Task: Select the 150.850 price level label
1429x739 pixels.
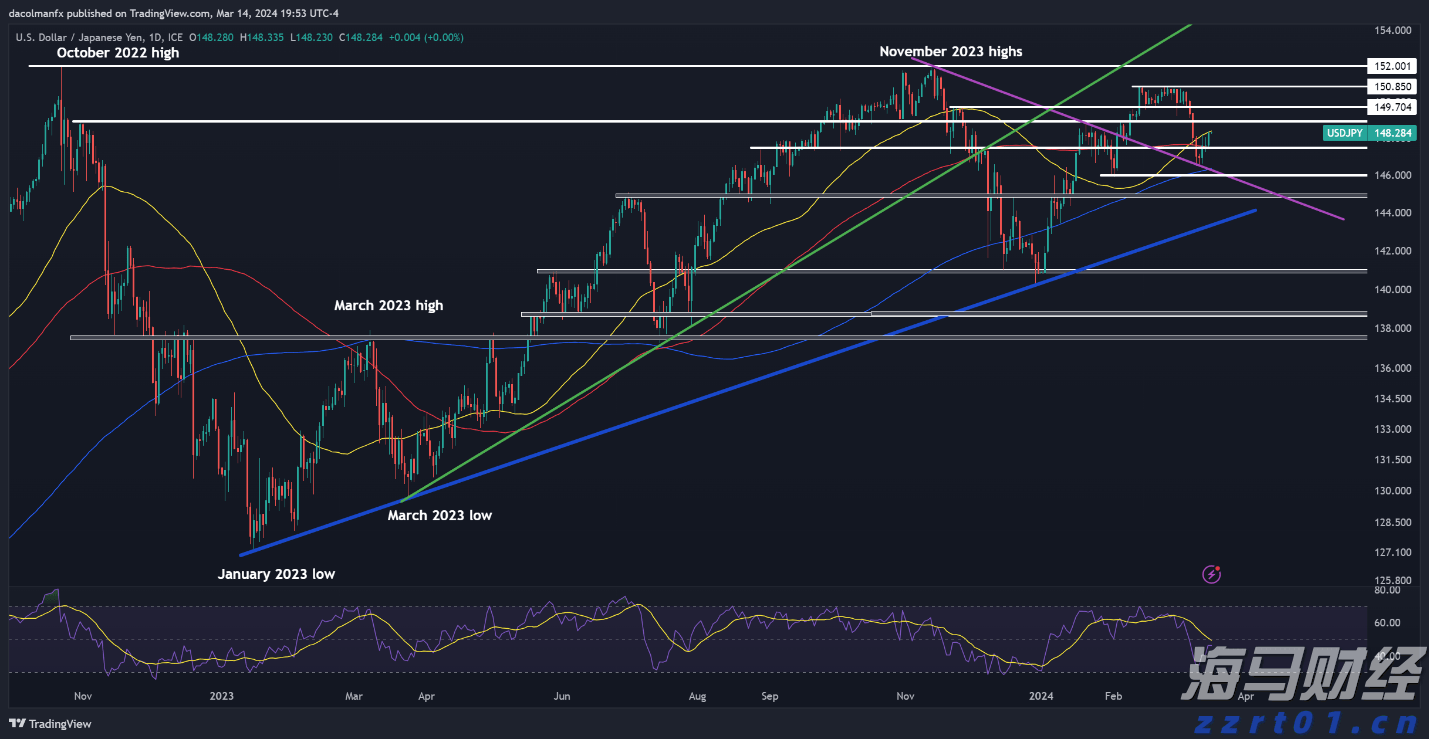Action: tap(1392, 87)
